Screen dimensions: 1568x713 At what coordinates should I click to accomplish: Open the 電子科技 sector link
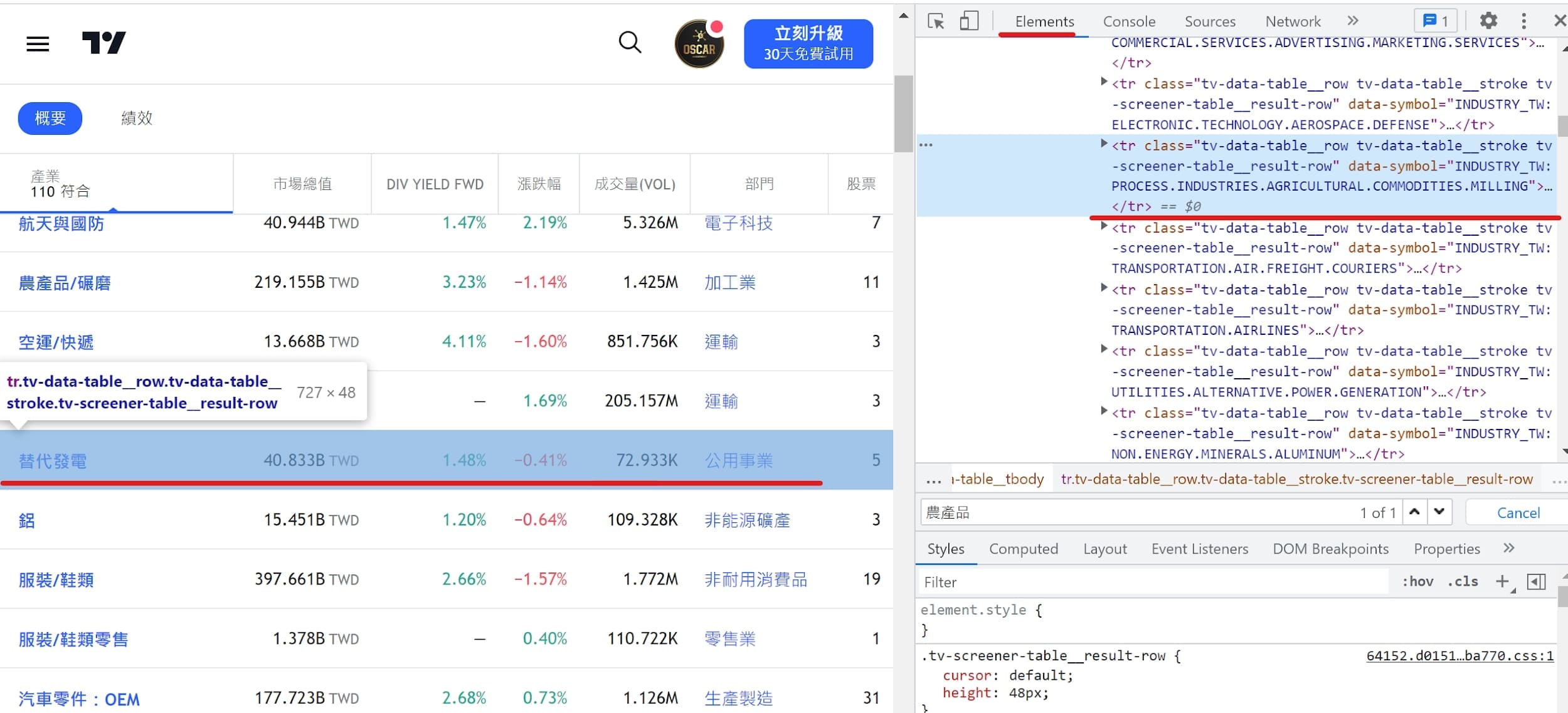click(x=738, y=223)
